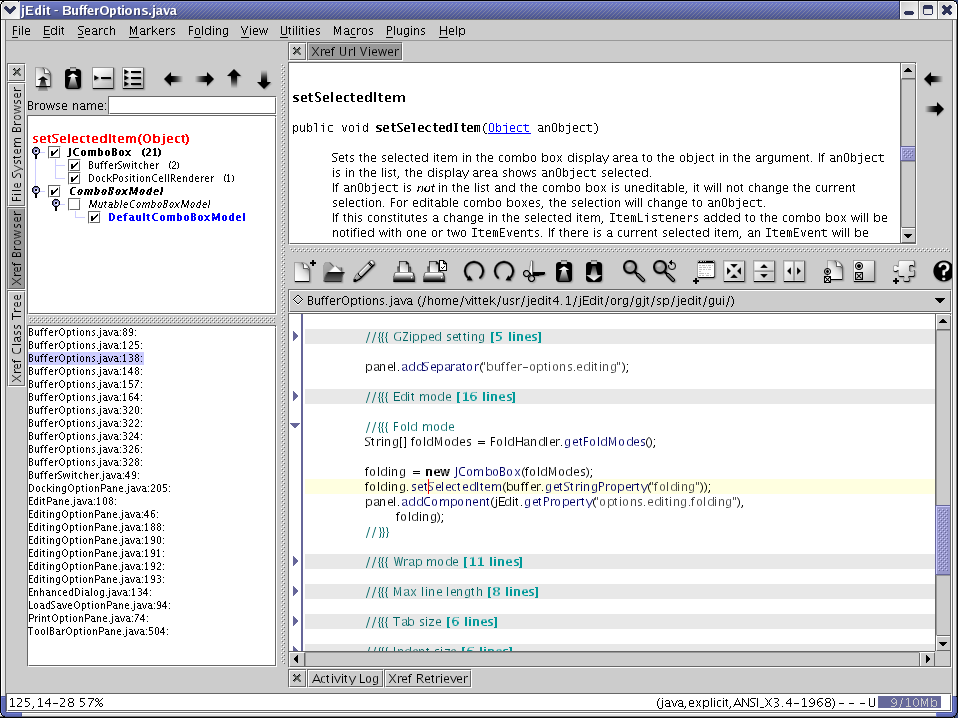958x718 pixels.
Task: Click the new file icon in editor toolbar
Action: click(x=304, y=271)
